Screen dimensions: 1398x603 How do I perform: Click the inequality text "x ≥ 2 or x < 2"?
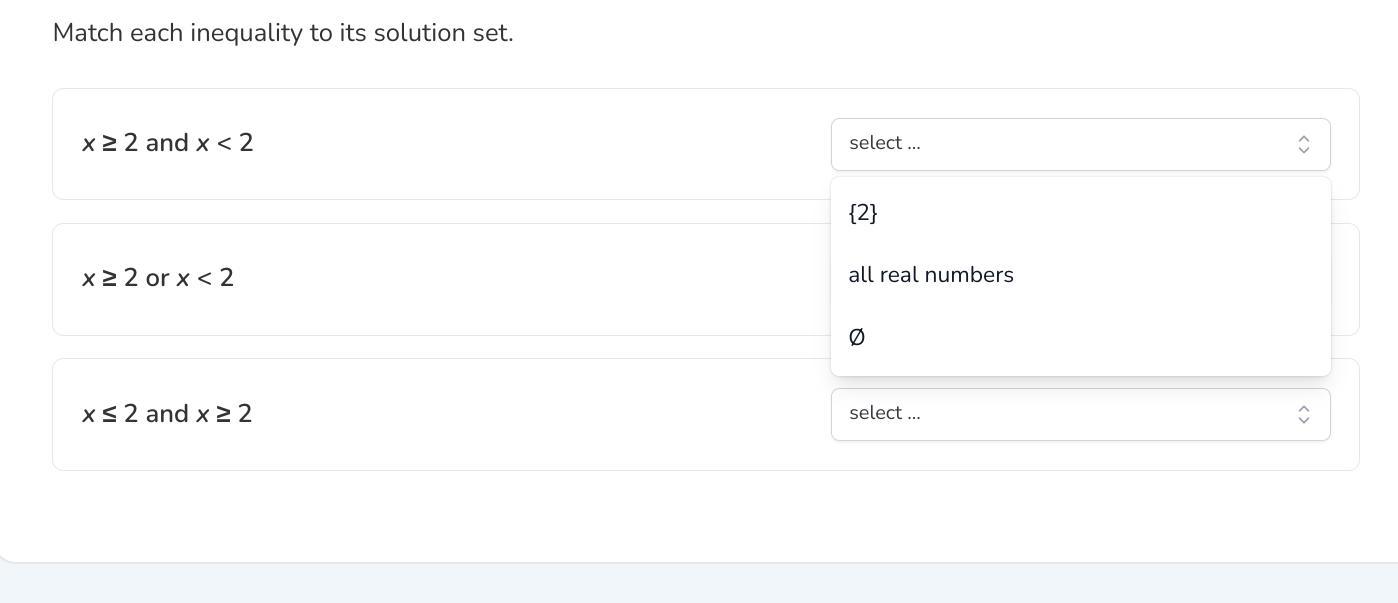tap(158, 278)
